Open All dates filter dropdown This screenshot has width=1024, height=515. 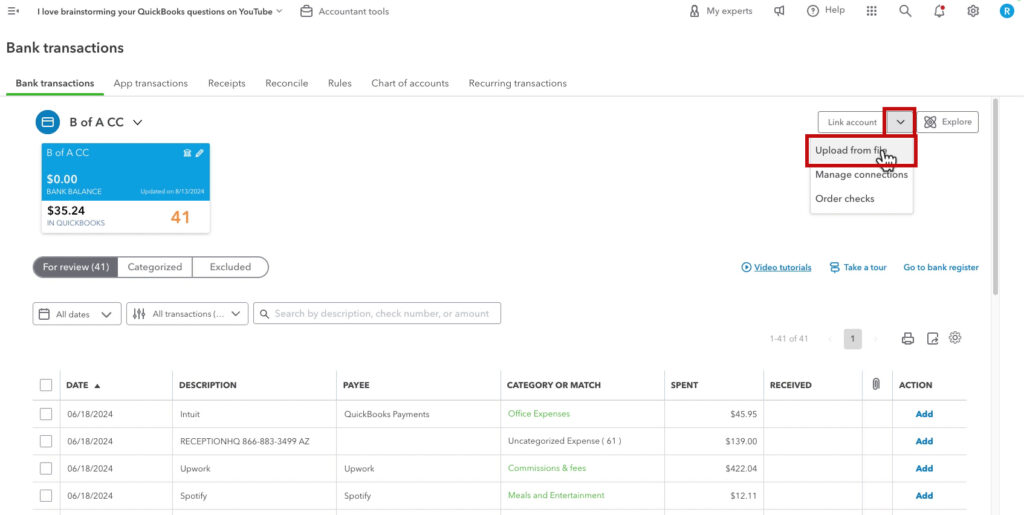tap(77, 314)
